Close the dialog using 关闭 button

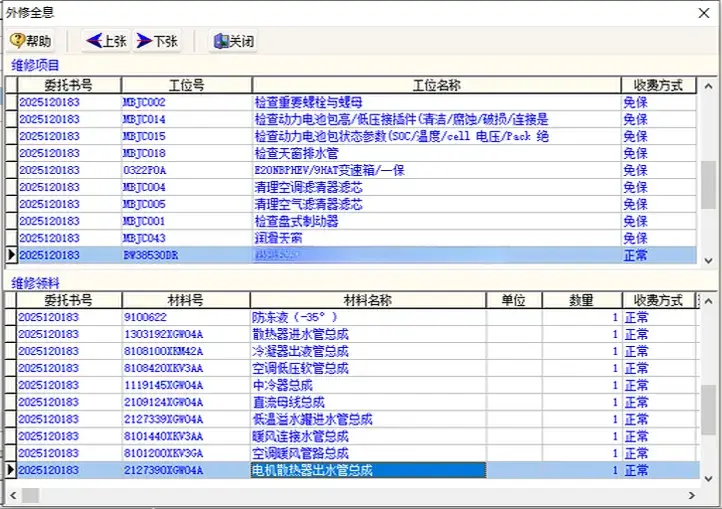pyautogui.click(x=233, y=41)
